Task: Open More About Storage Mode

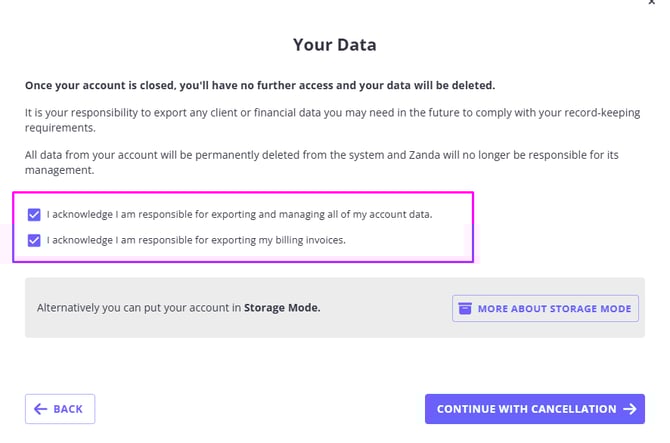Action: pos(546,308)
